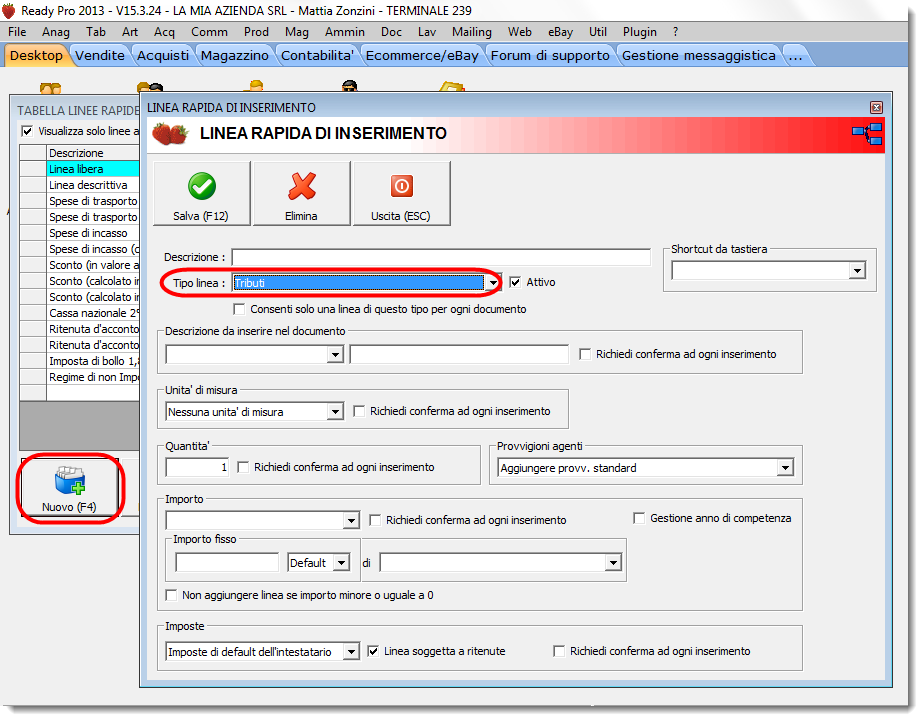Open the Util menu

point(597,32)
